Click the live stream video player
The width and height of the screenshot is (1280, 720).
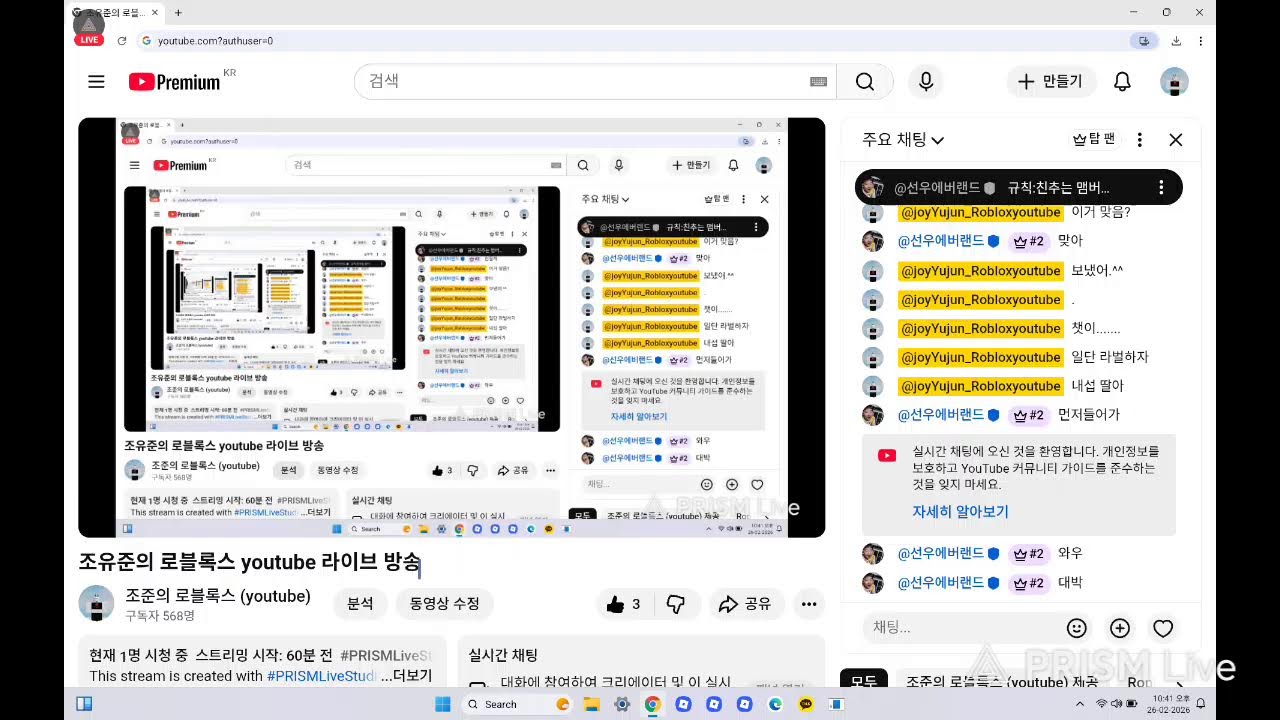click(452, 328)
